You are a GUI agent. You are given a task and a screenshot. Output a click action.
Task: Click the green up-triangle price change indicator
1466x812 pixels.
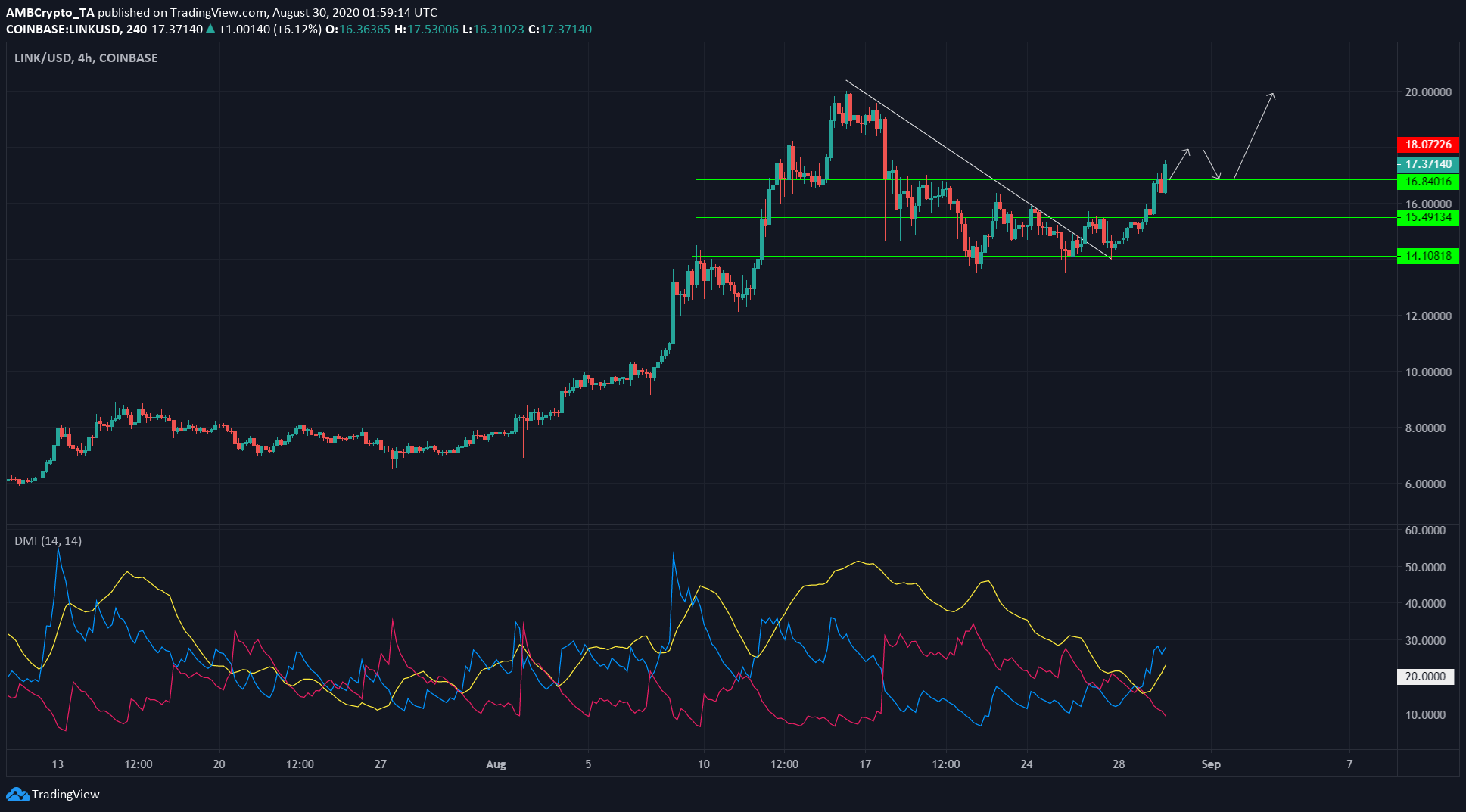click(210, 29)
